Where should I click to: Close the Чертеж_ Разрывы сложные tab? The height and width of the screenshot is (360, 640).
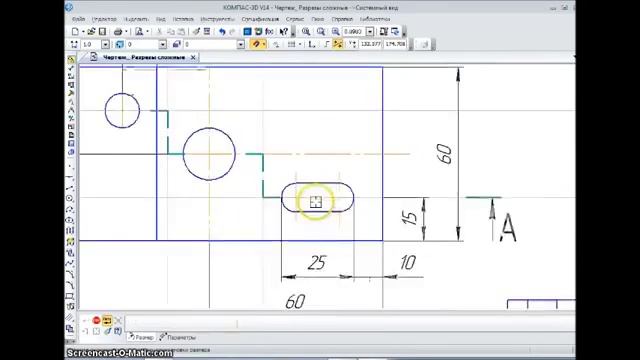click(x=193, y=57)
